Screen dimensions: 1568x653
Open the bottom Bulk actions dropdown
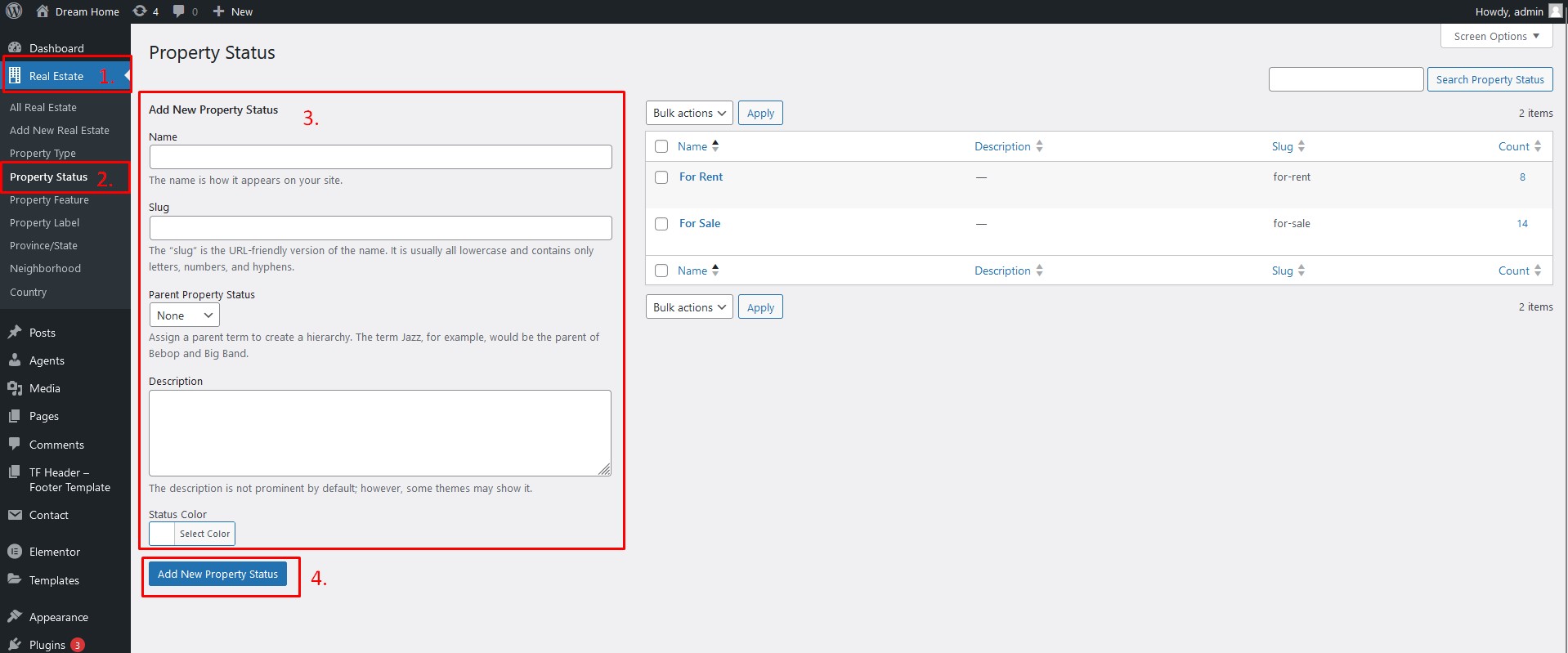click(689, 307)
